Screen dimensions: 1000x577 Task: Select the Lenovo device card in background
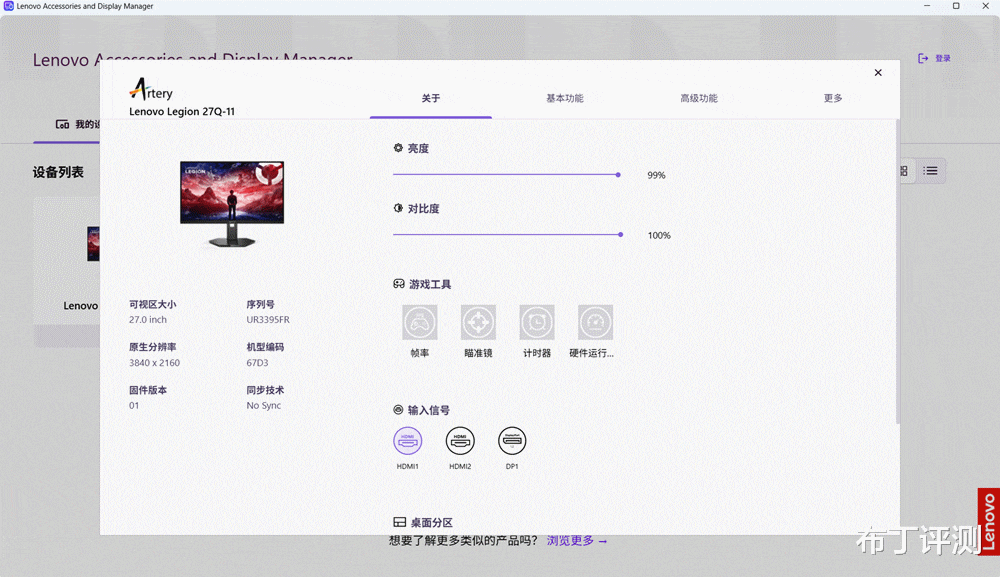coord(67,272)
